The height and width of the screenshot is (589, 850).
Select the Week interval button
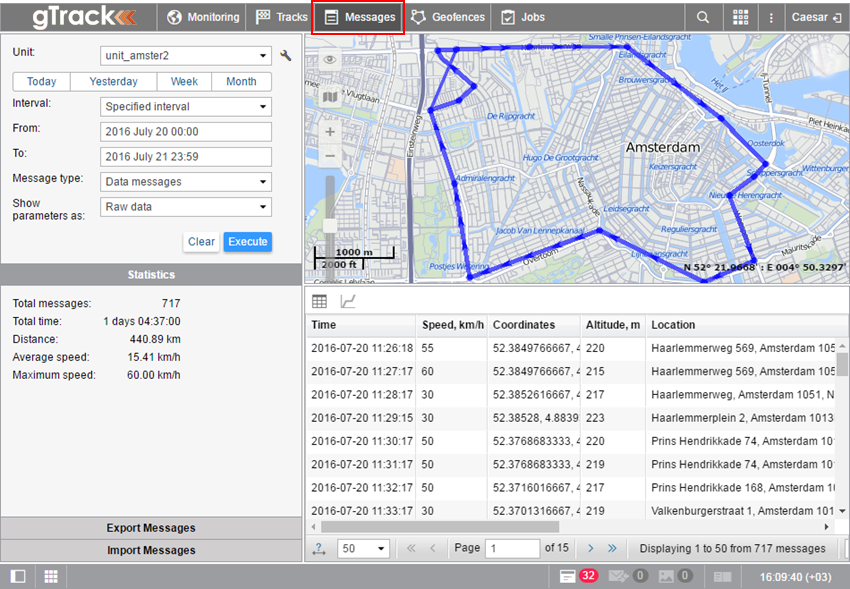pos(184,81)
